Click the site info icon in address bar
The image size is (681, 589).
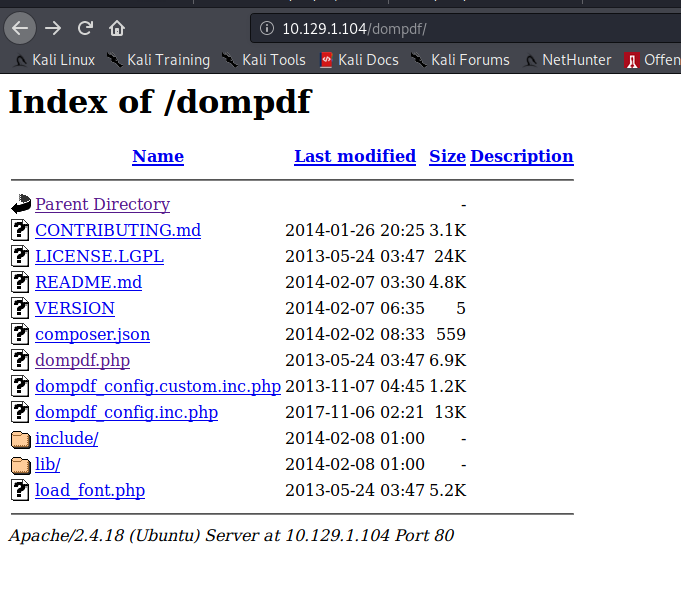click(266, 28)
